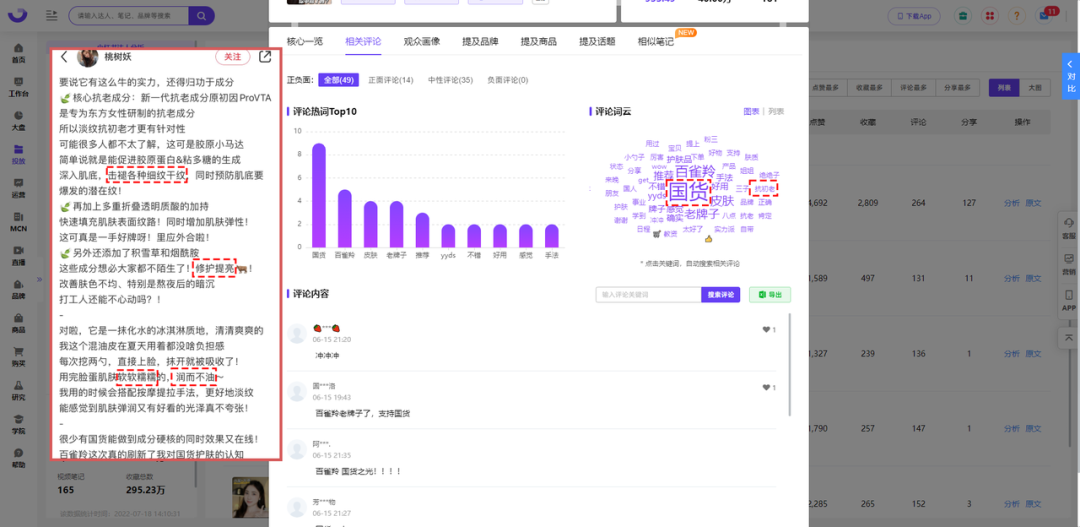Open 直播 live section in sidebar
The height and width of the screenshot is (527, 1080).
[19, 256]
